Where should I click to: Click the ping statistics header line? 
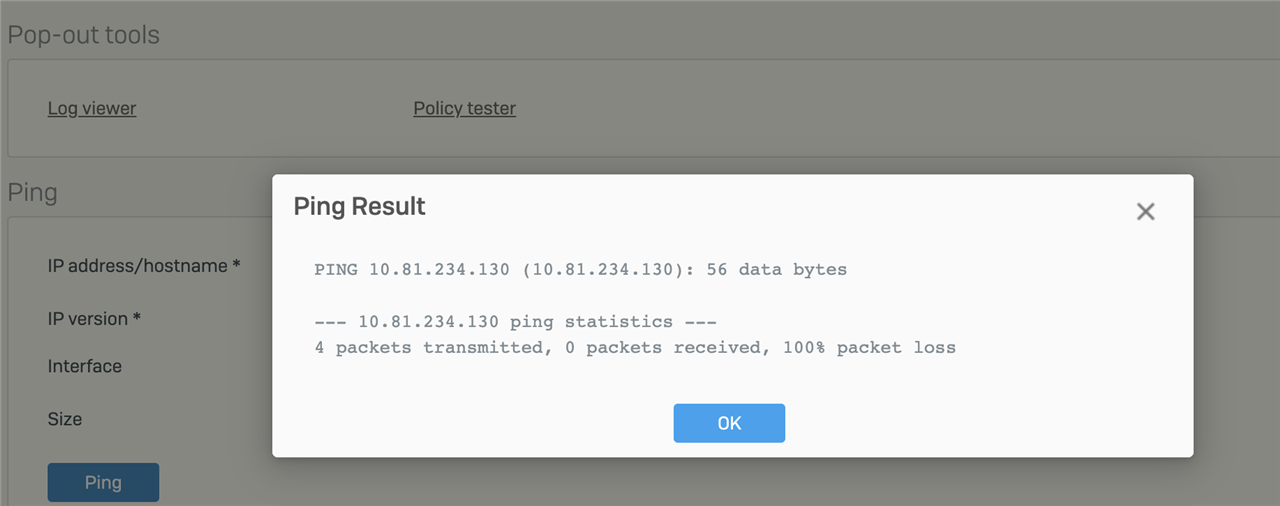516,322
